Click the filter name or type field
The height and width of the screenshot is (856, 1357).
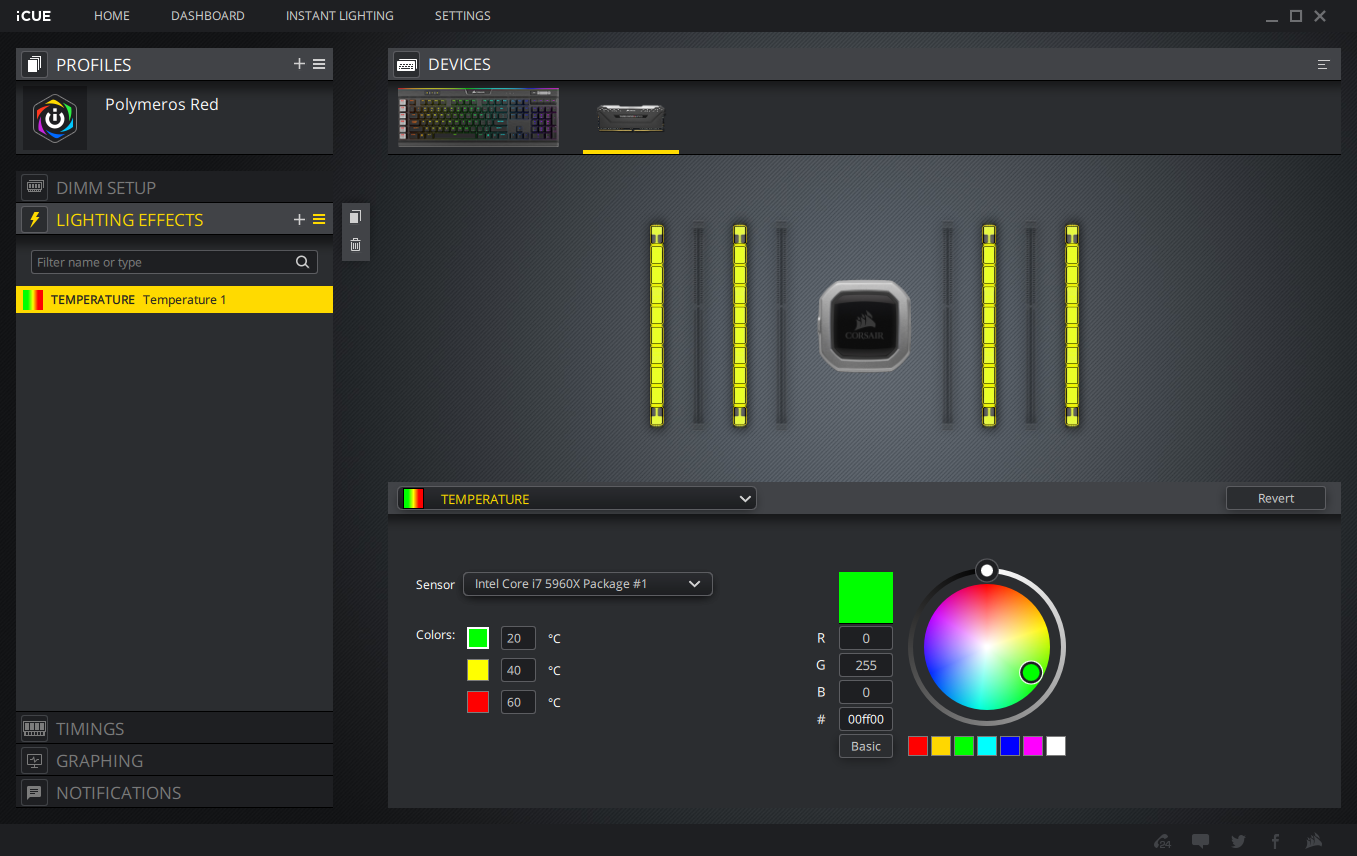click(163, 262)
